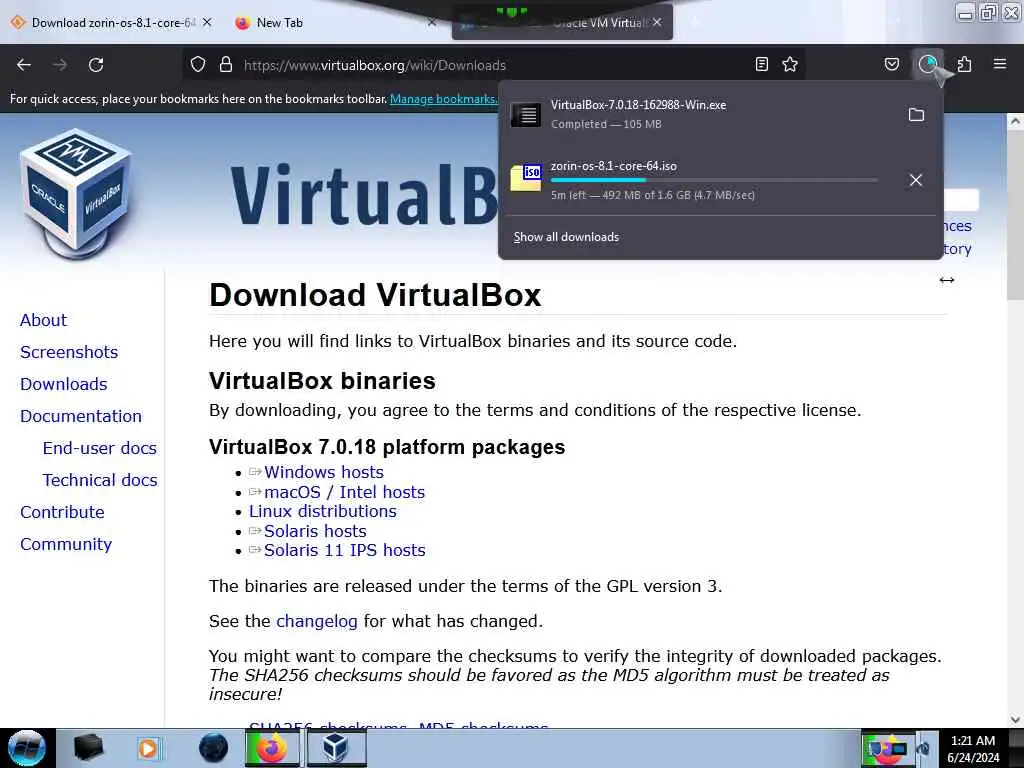Click the Solaris hosts link
1024x768 pixels.
[x=315, y=532]
